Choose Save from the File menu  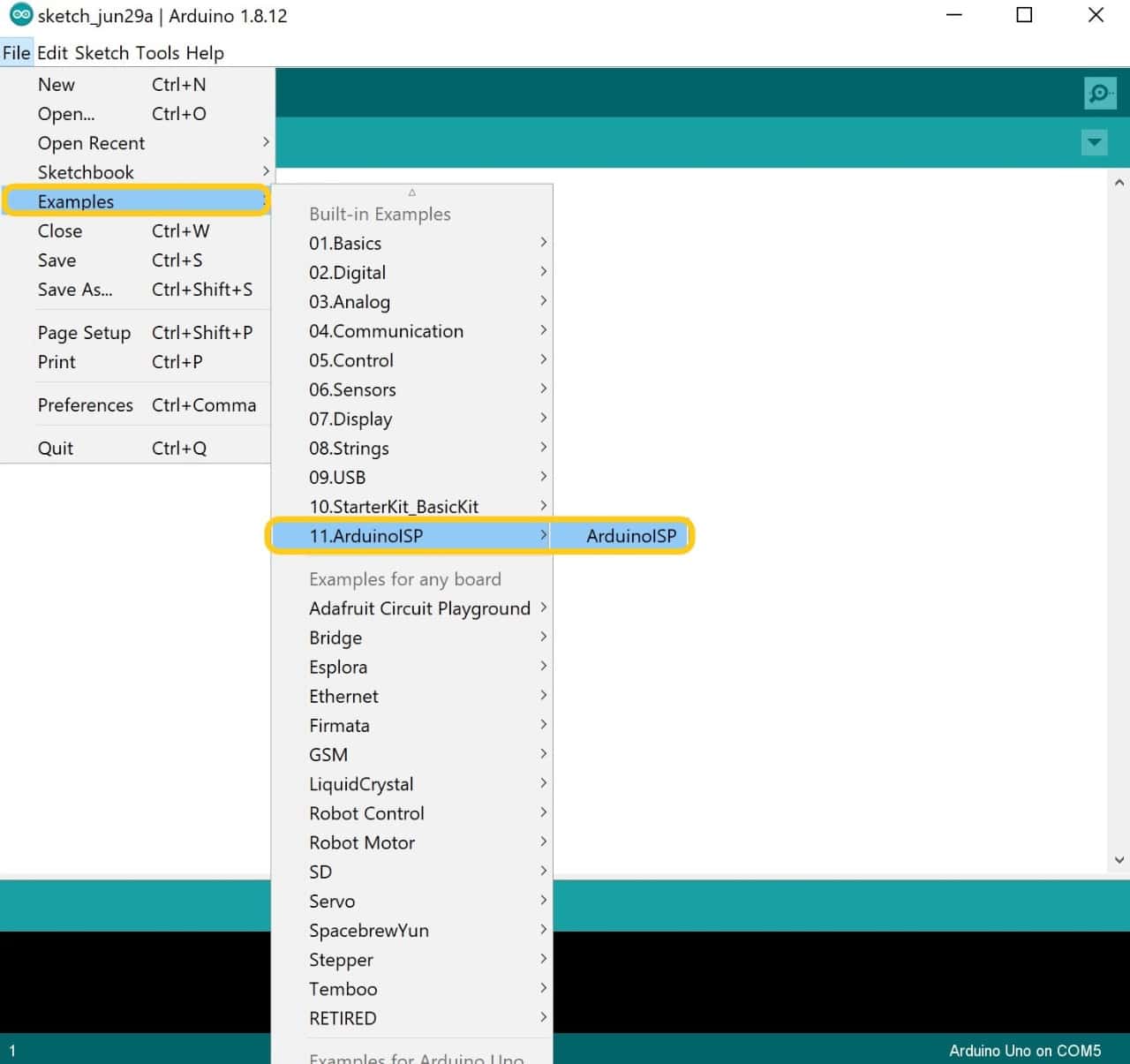tap(137, 260)
